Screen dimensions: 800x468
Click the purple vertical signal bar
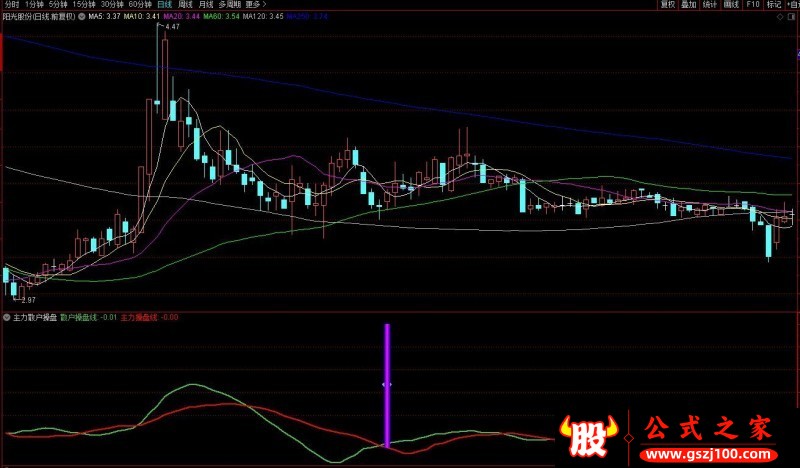[387, 385]
